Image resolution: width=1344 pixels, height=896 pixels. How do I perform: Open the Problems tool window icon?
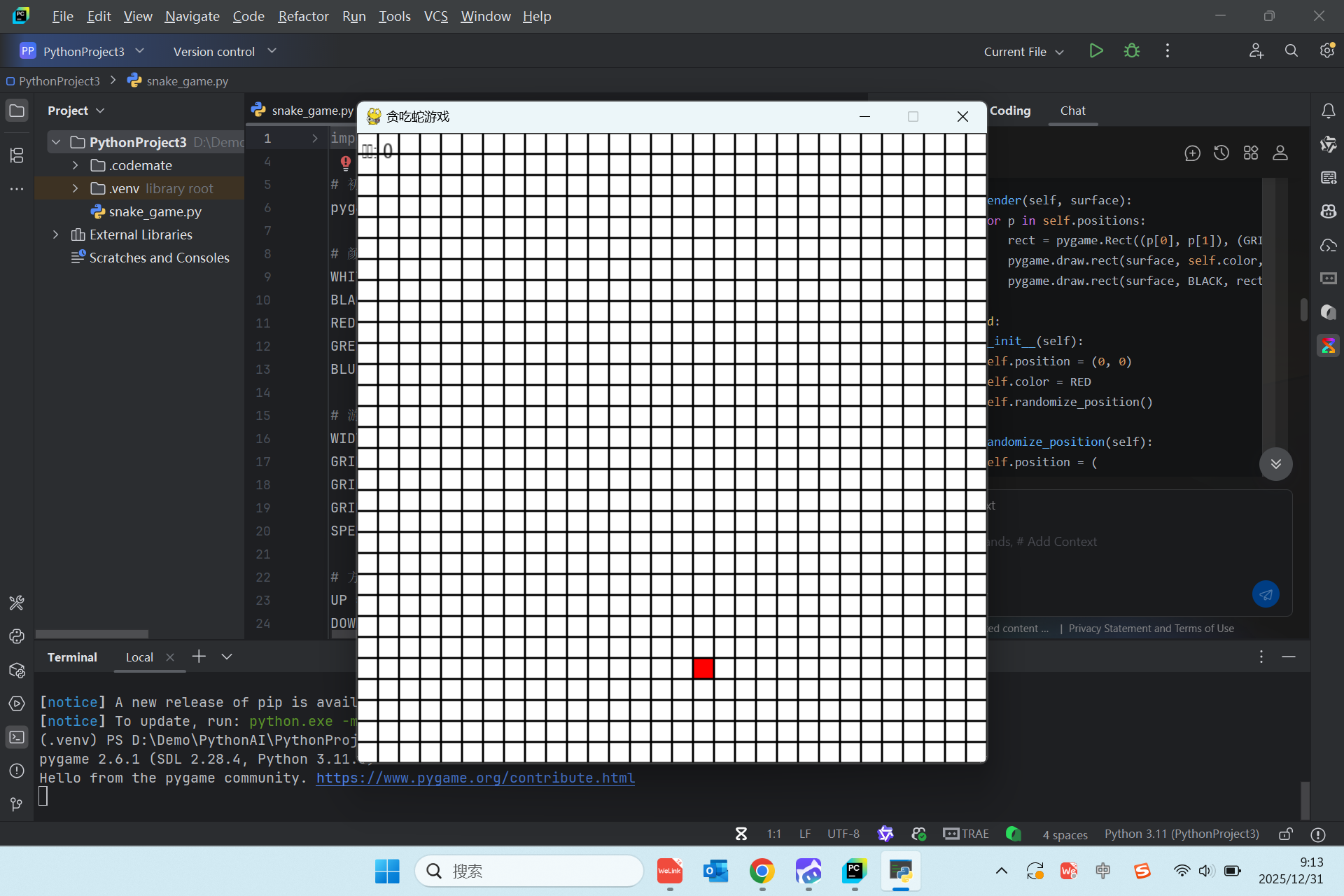[x=17, y=771]
